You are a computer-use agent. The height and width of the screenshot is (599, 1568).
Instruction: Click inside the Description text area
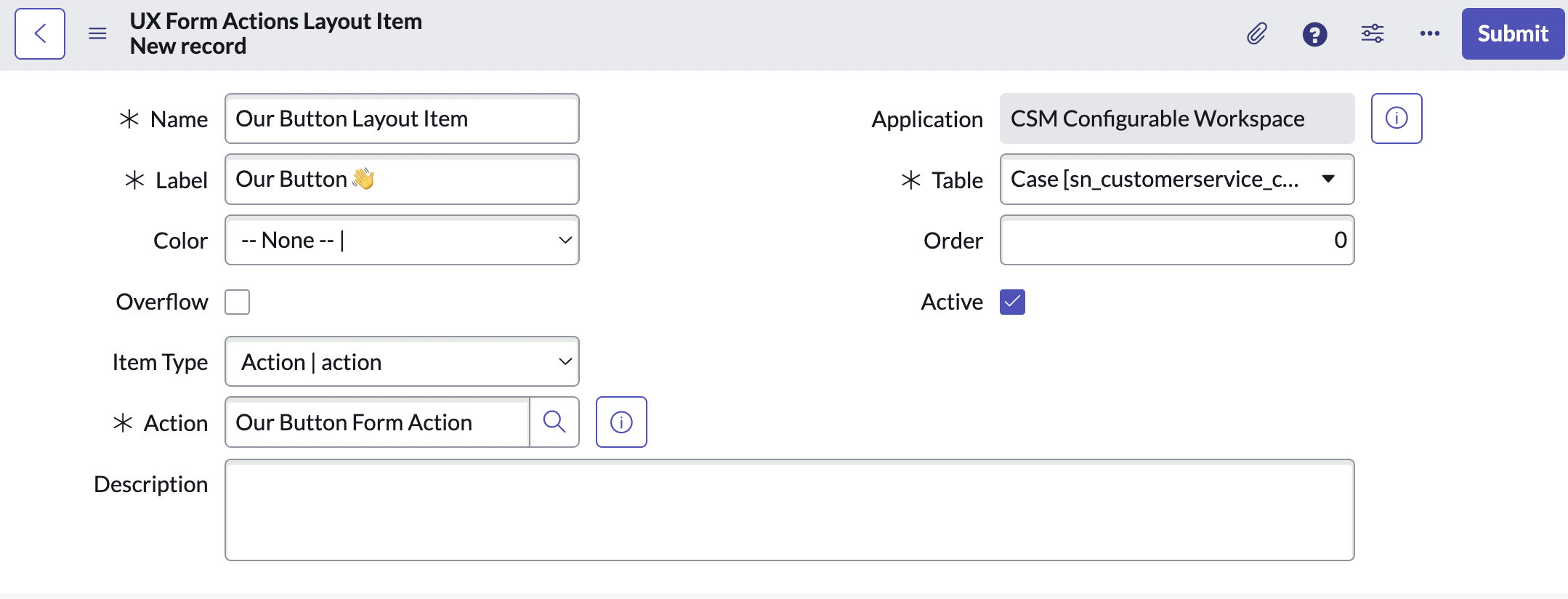[x=789, y=510]
